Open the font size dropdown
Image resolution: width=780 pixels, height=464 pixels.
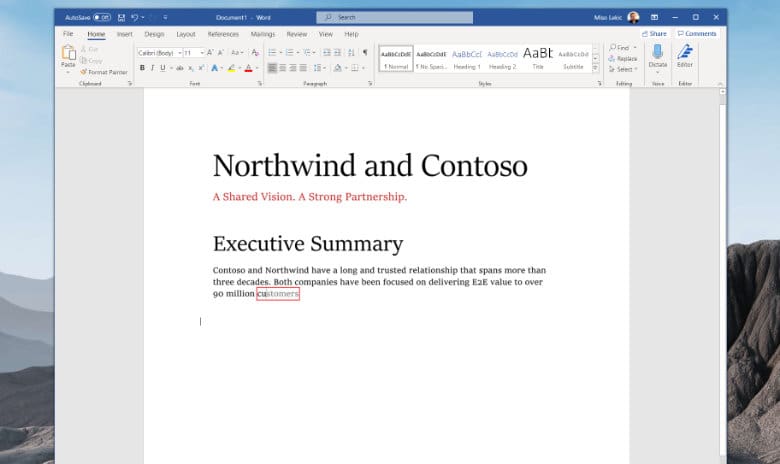202,53
